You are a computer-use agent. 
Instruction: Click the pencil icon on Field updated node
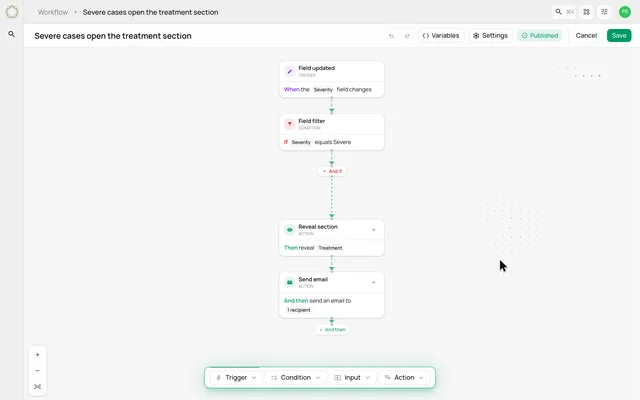(x=289, y=71)
